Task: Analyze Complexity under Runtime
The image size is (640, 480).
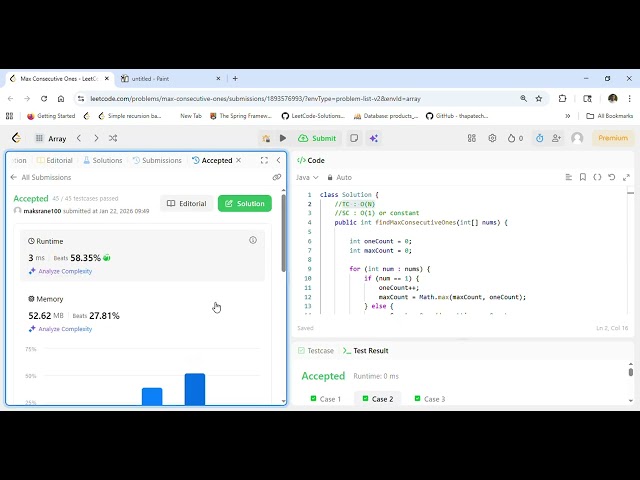Action: [x=60, y=271]
